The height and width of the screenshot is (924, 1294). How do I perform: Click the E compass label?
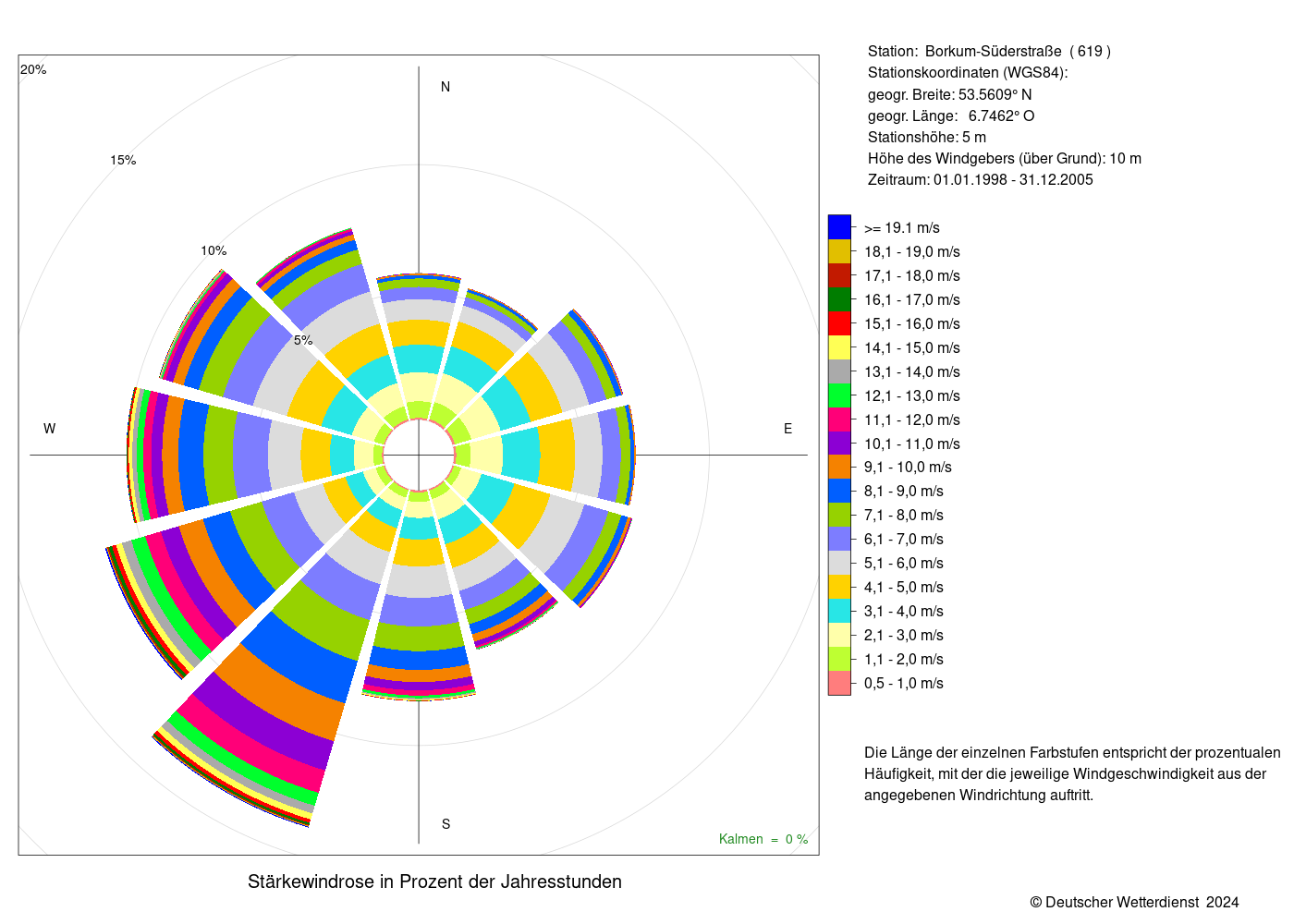click(788, 429)
